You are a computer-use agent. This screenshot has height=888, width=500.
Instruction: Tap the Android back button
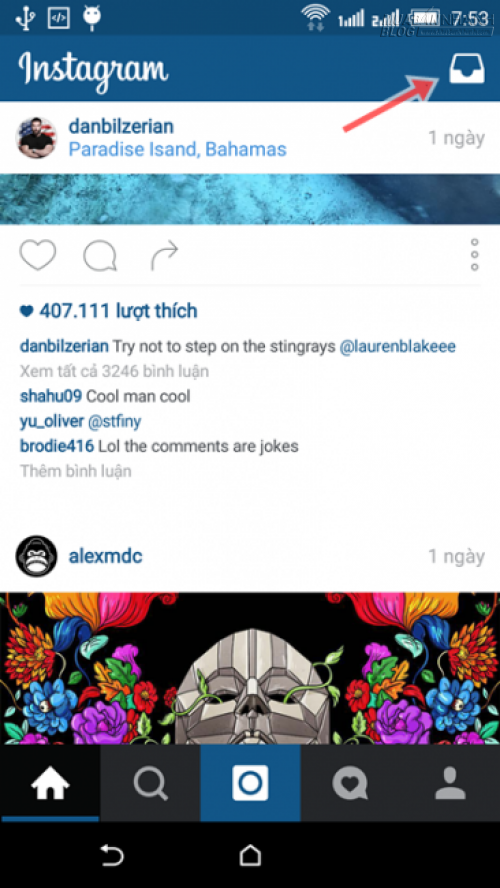(112, 855)
